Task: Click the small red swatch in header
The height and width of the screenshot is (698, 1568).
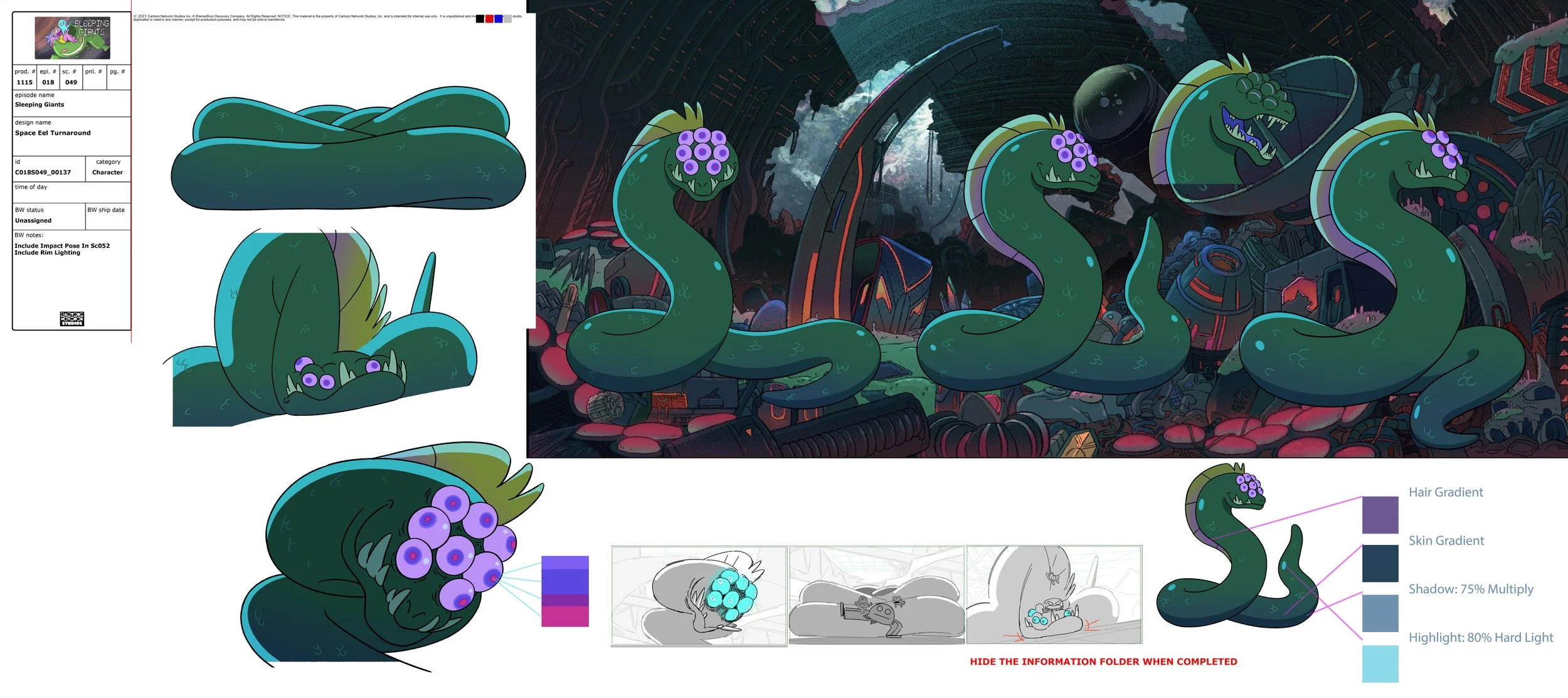Action: tap(489, 19)
